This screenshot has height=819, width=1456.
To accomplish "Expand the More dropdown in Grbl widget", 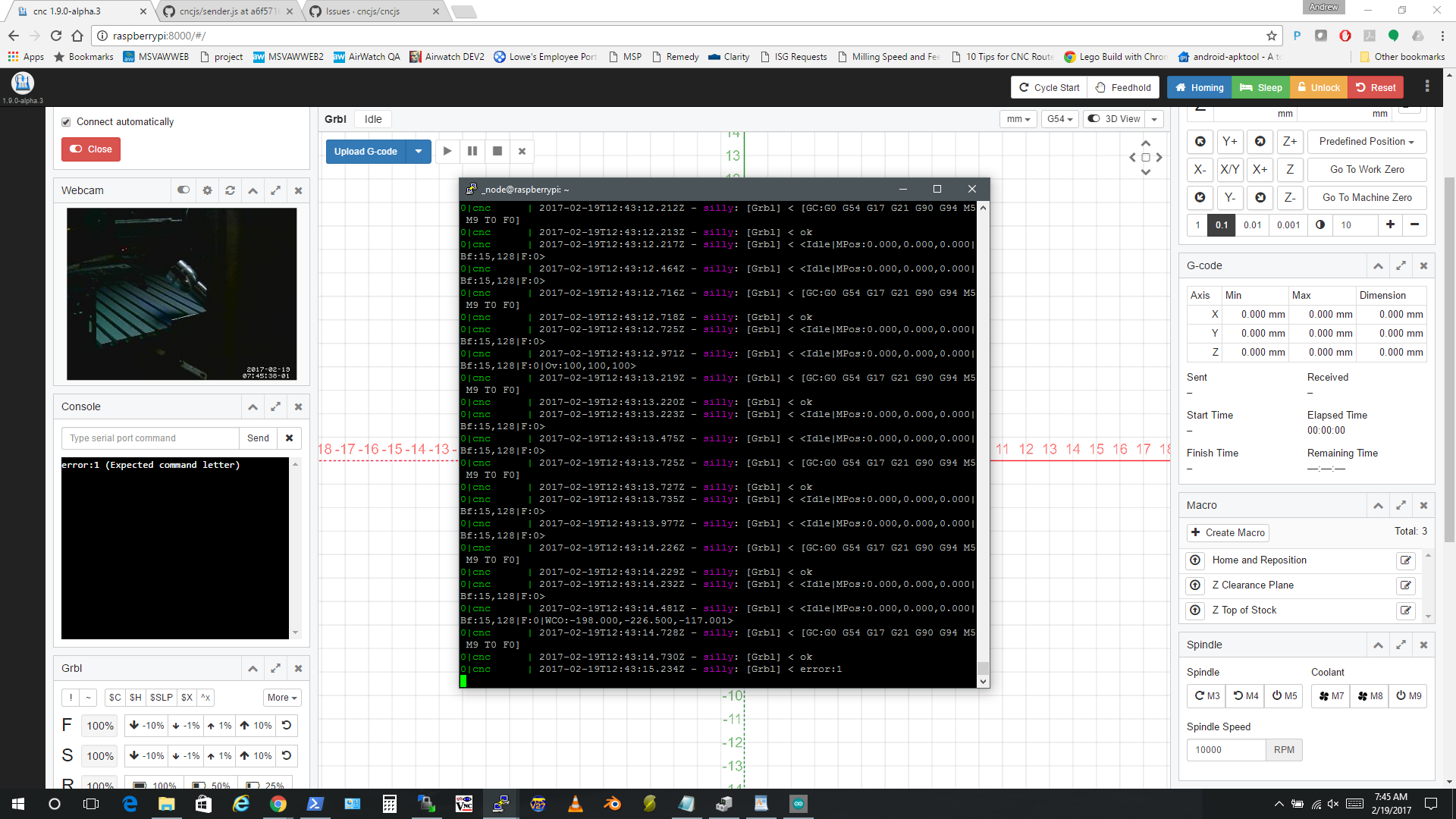I will point(281,698).
